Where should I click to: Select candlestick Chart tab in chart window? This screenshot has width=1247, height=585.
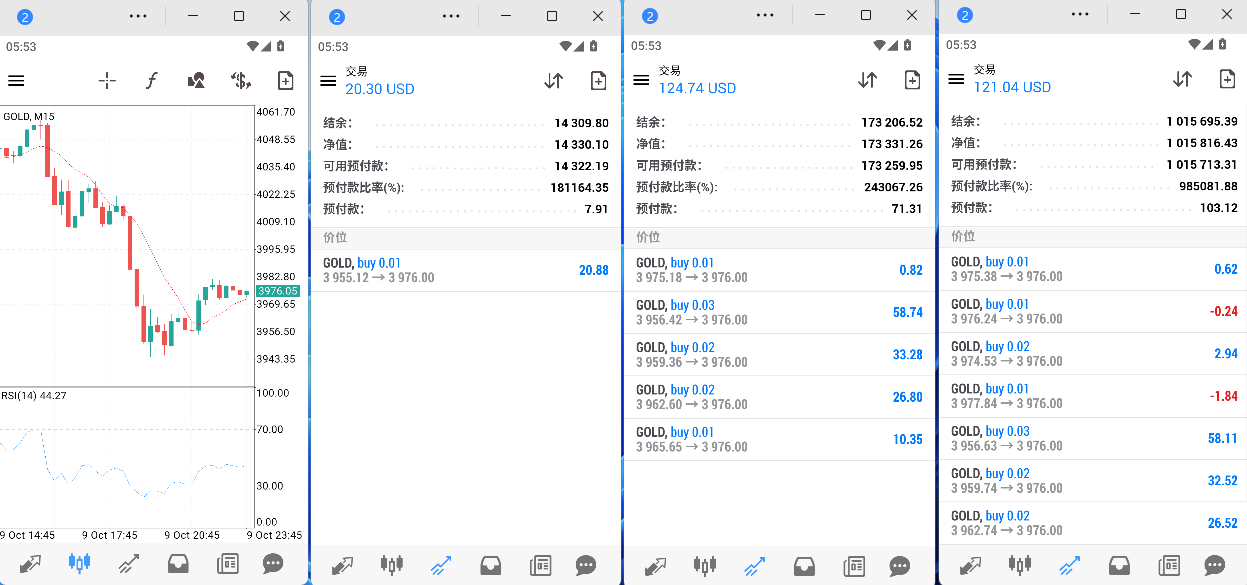(x=79, y=564)
